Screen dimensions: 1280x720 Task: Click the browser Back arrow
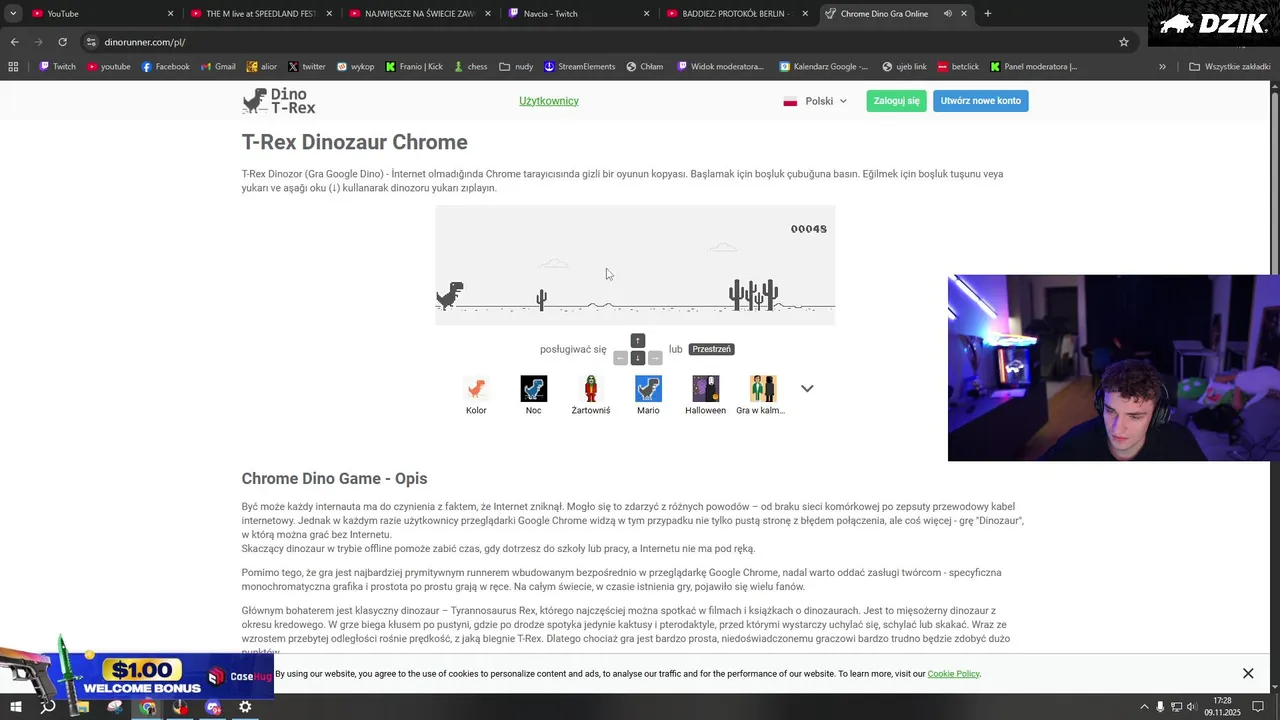14,42
